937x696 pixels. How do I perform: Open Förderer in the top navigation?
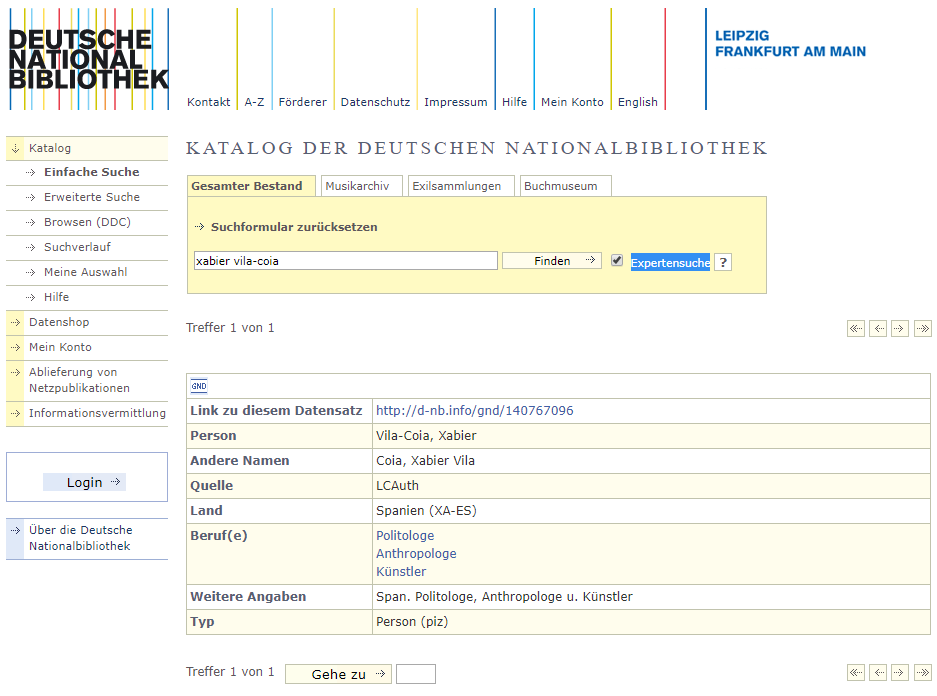[303, 102]
